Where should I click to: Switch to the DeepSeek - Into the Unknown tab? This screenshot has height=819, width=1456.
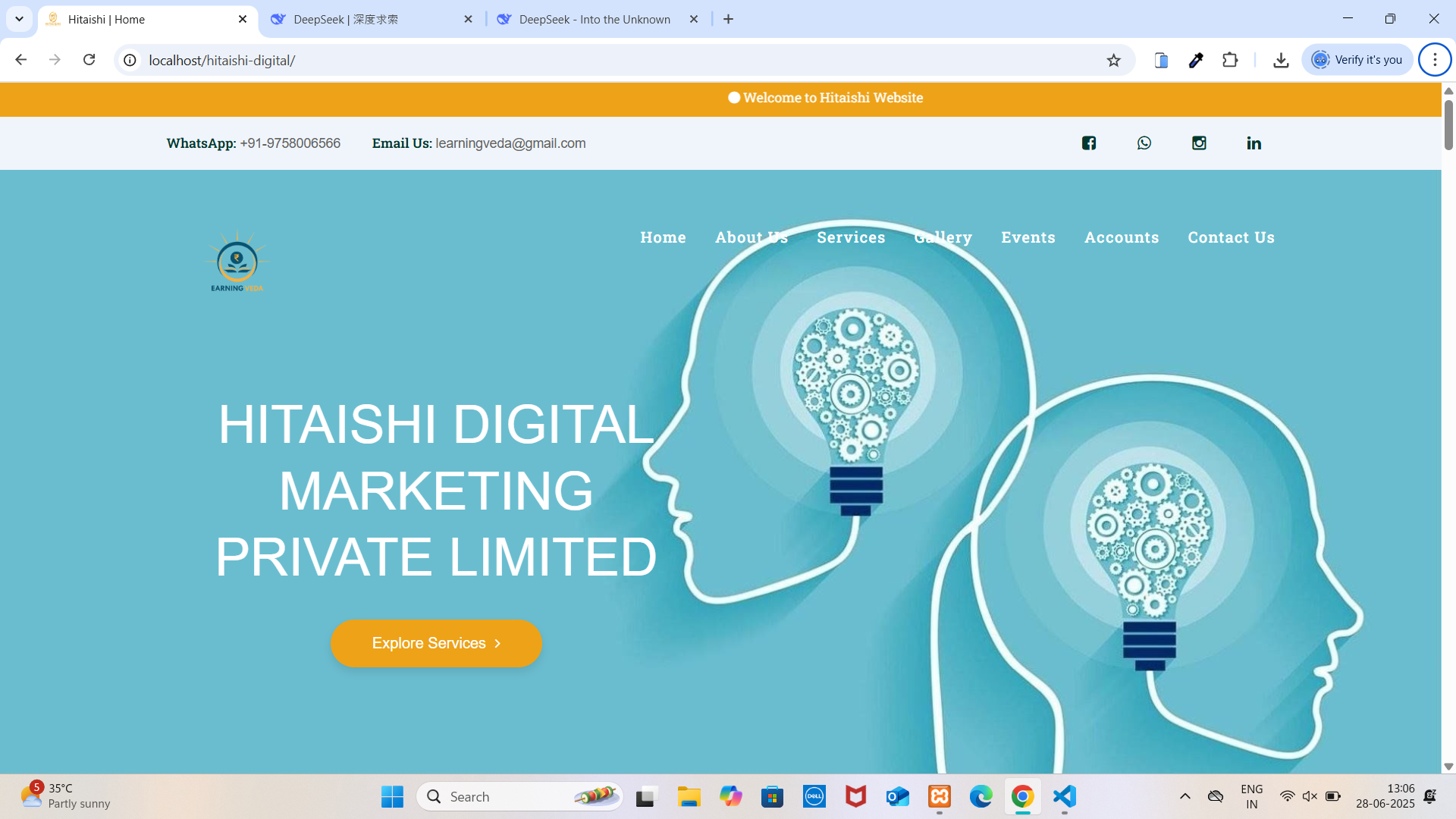tap(594, 19)
